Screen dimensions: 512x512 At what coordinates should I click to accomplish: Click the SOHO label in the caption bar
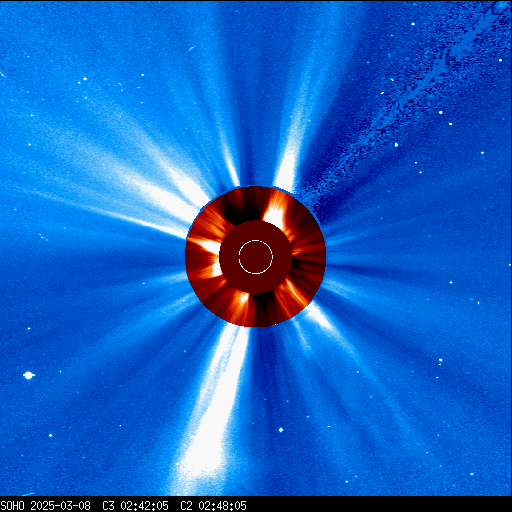pos(12,506)
